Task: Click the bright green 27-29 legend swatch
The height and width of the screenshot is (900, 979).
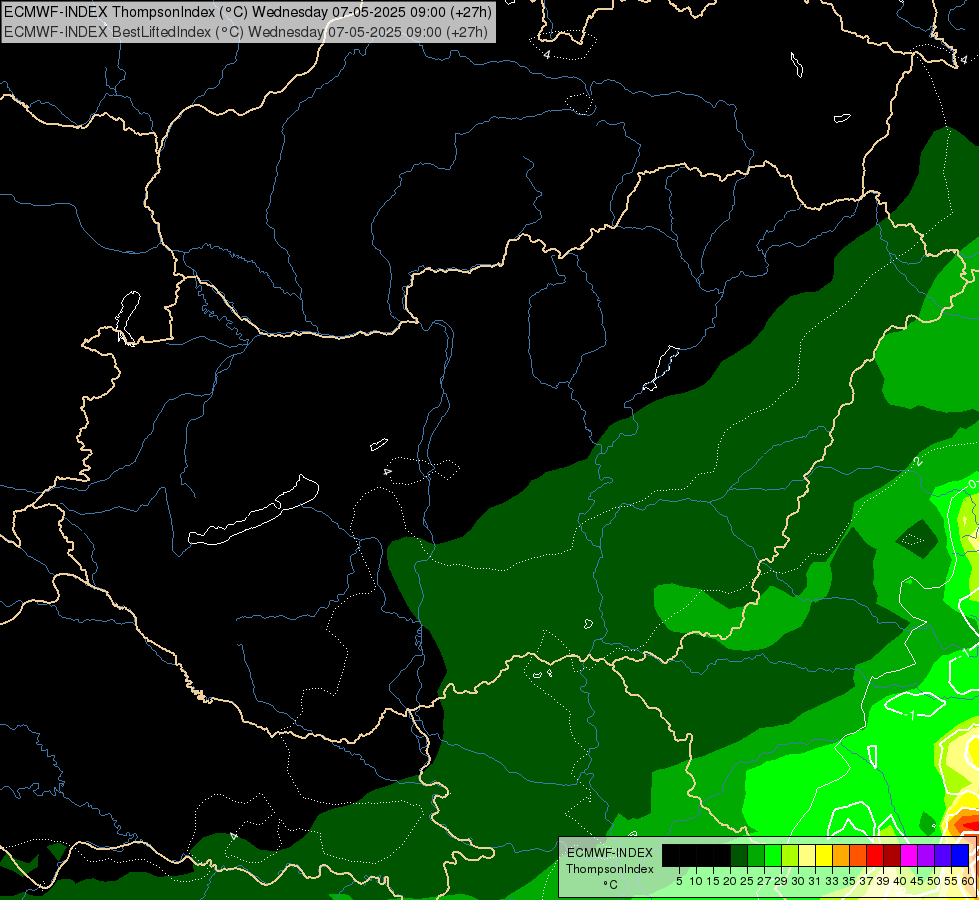Action: [x=773, y=856]
